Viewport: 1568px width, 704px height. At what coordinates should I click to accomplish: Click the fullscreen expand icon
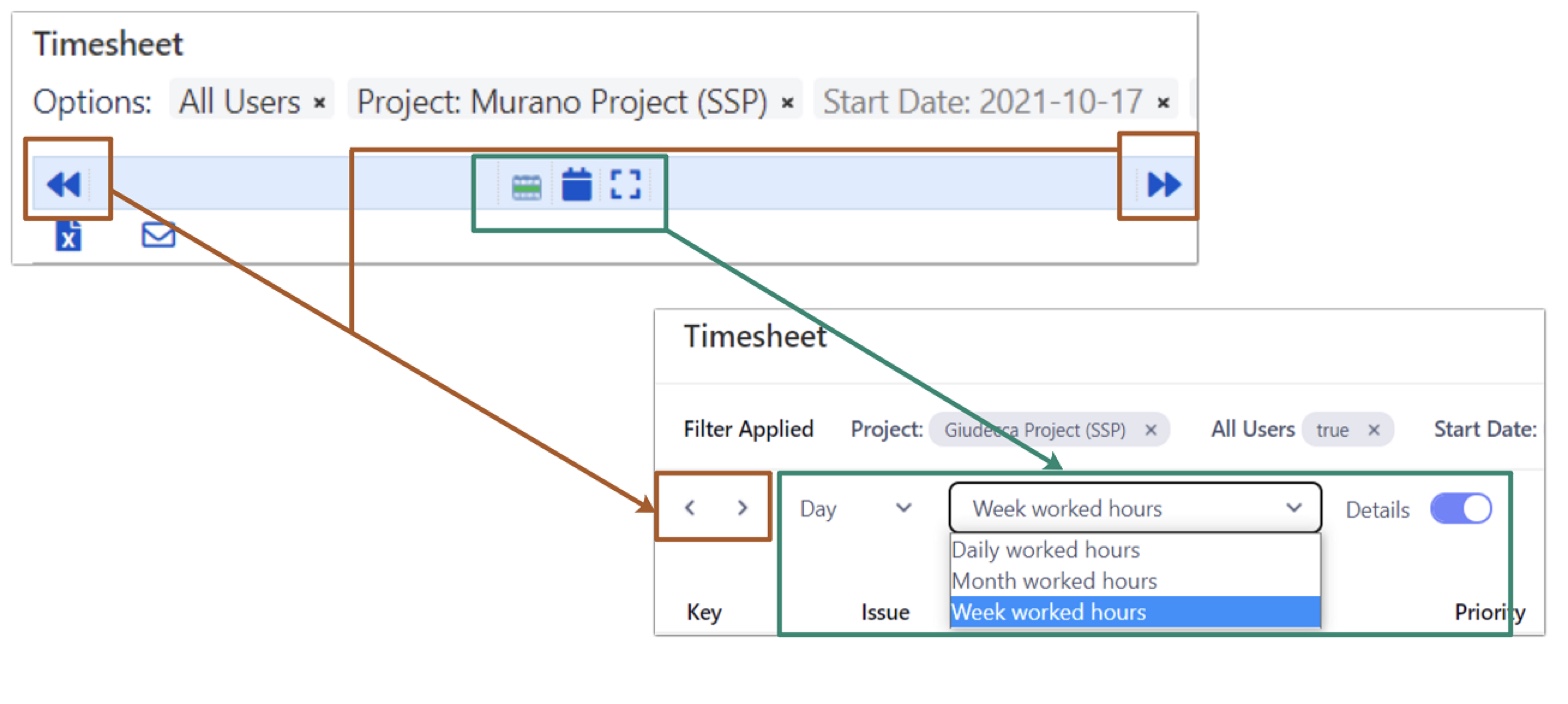coord(625,185)
